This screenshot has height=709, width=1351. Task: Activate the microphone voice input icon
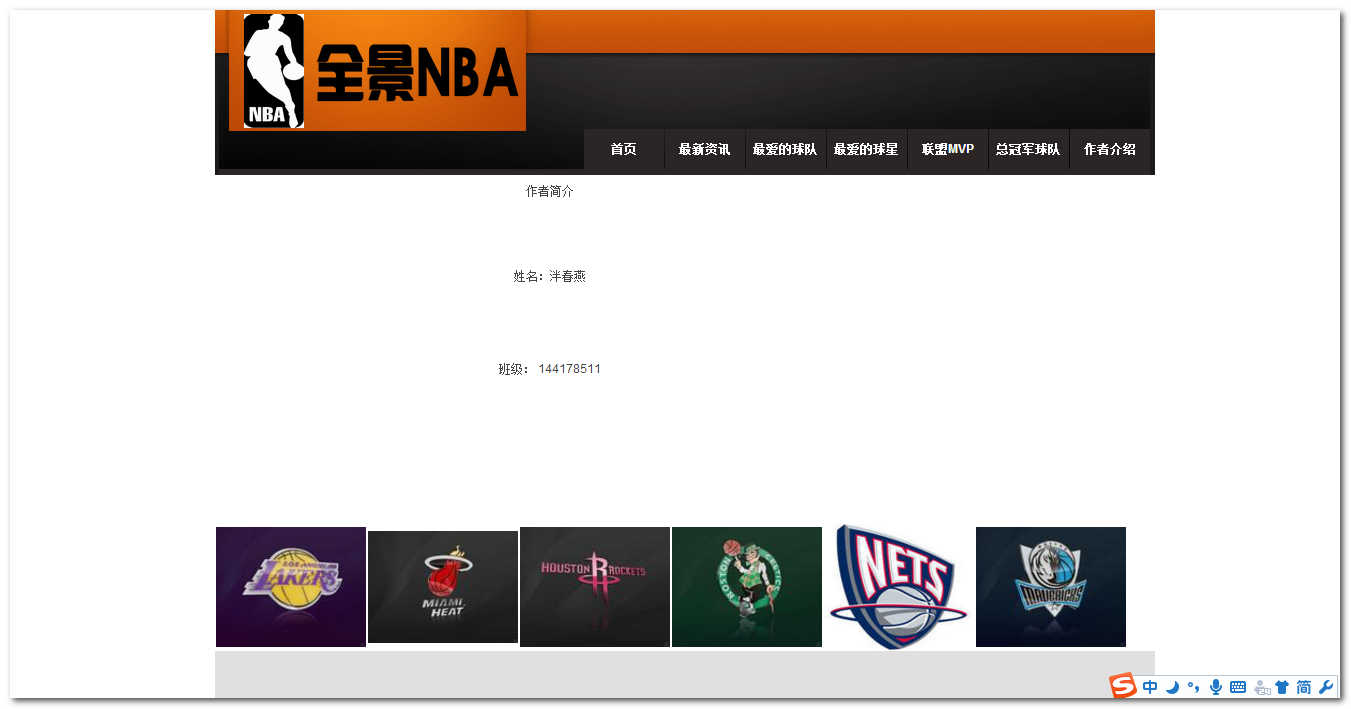(1216, 687)
